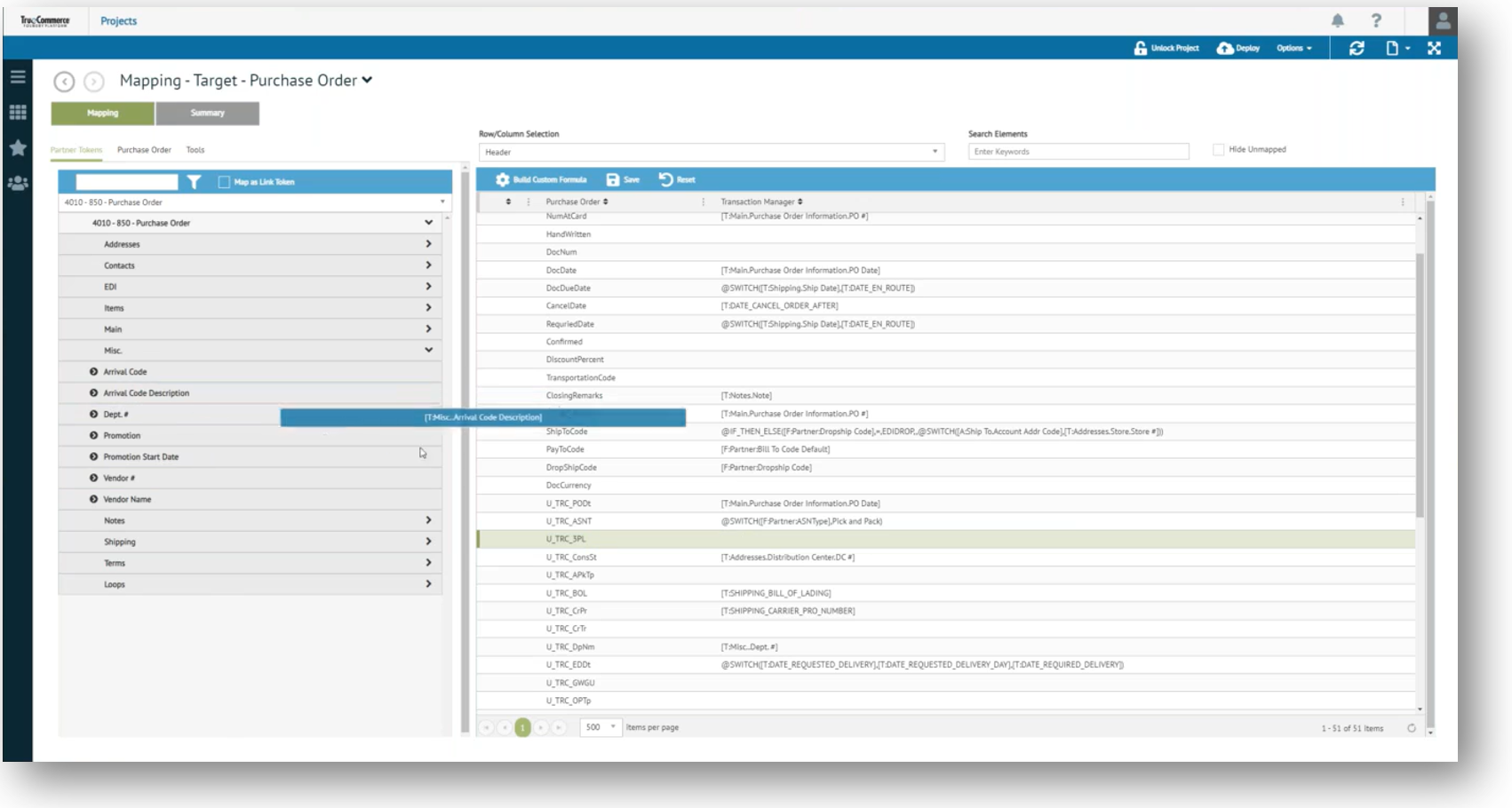Click the Build Custom Formula button

coord(541,179)
